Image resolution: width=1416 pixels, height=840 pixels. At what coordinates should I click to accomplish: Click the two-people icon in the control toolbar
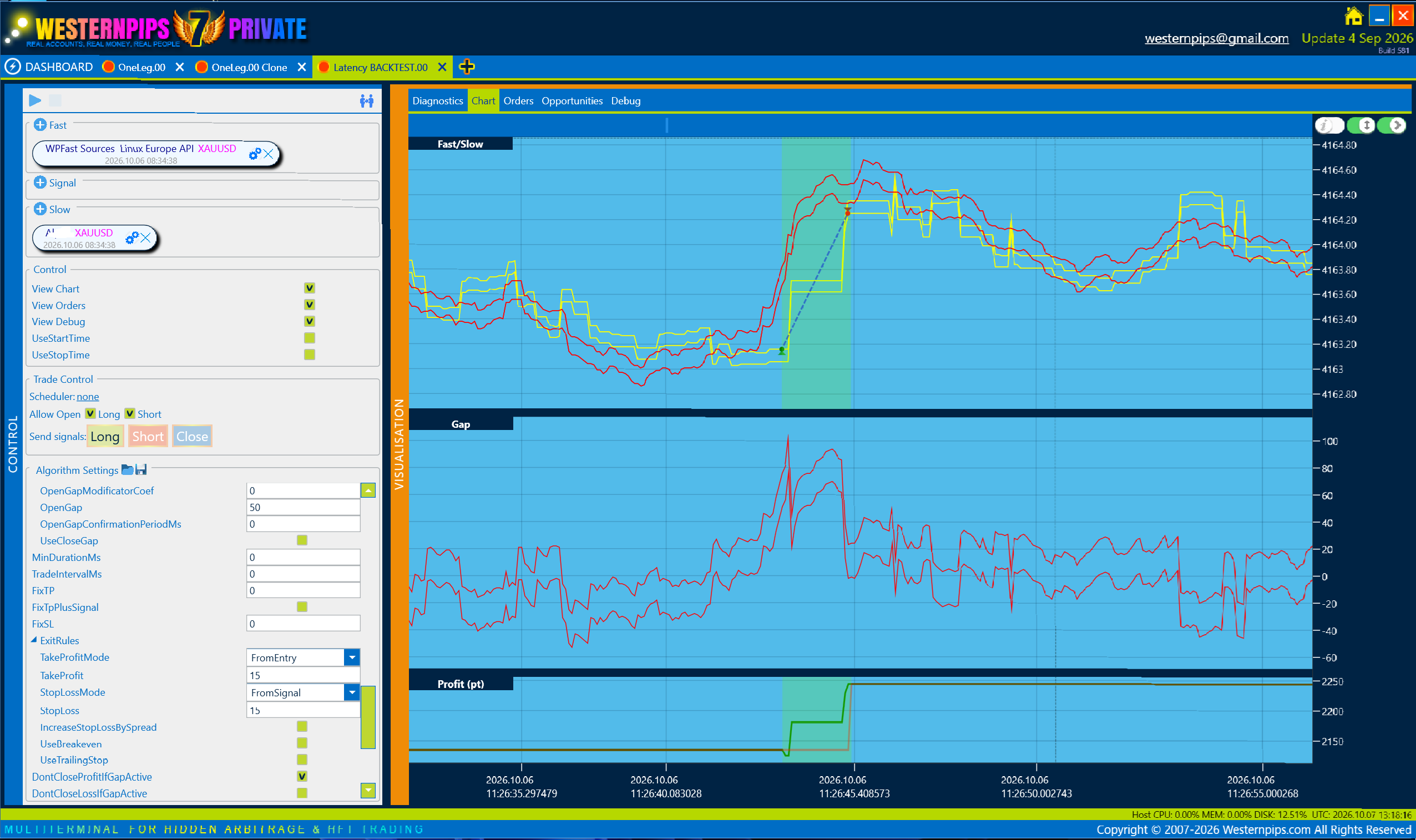pos(367,101)
